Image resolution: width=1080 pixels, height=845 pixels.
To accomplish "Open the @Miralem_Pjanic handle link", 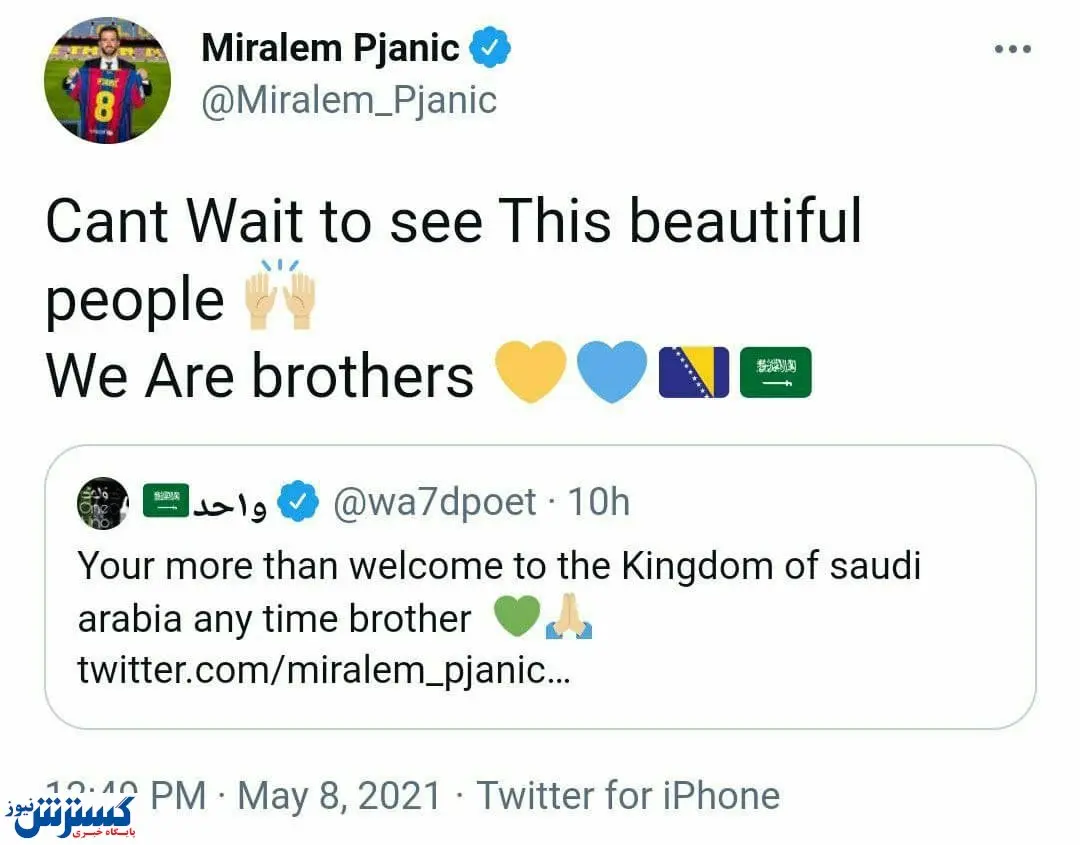I will click(348, 99).
